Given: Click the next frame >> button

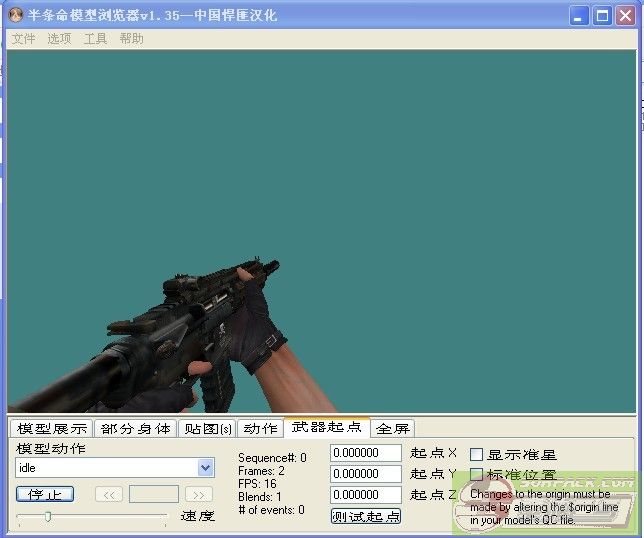Looking at the screenshot, I should [199, 494].
